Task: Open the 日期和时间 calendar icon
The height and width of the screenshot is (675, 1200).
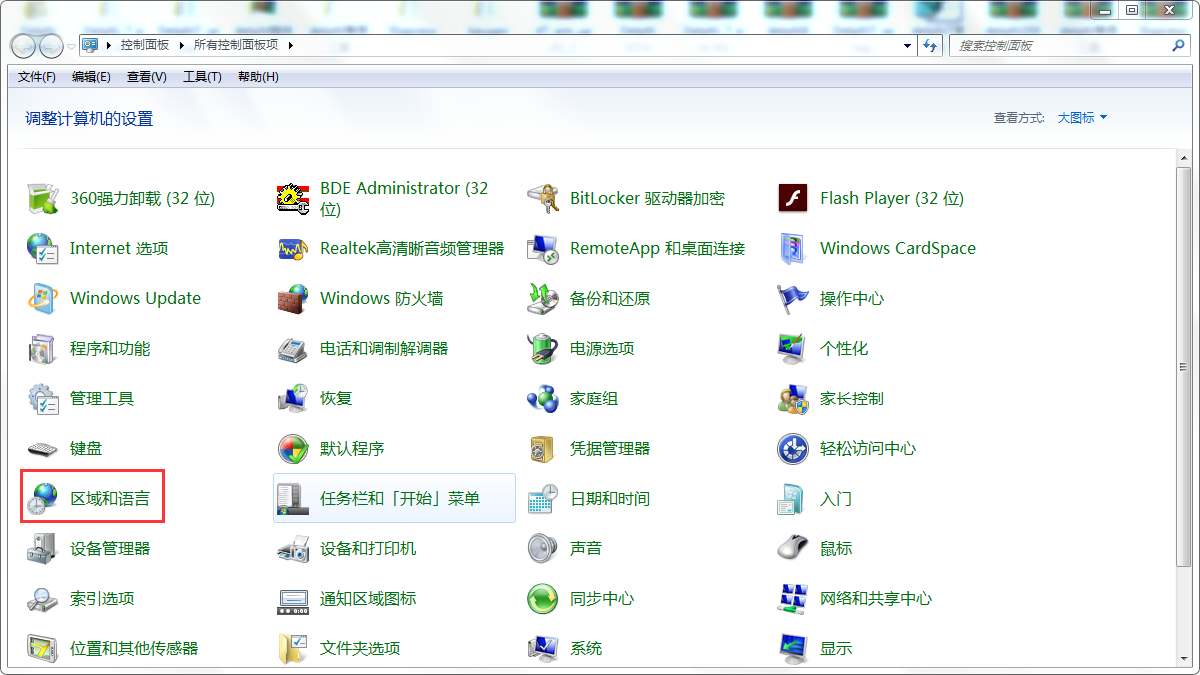Action: click(x=542, y=498)
